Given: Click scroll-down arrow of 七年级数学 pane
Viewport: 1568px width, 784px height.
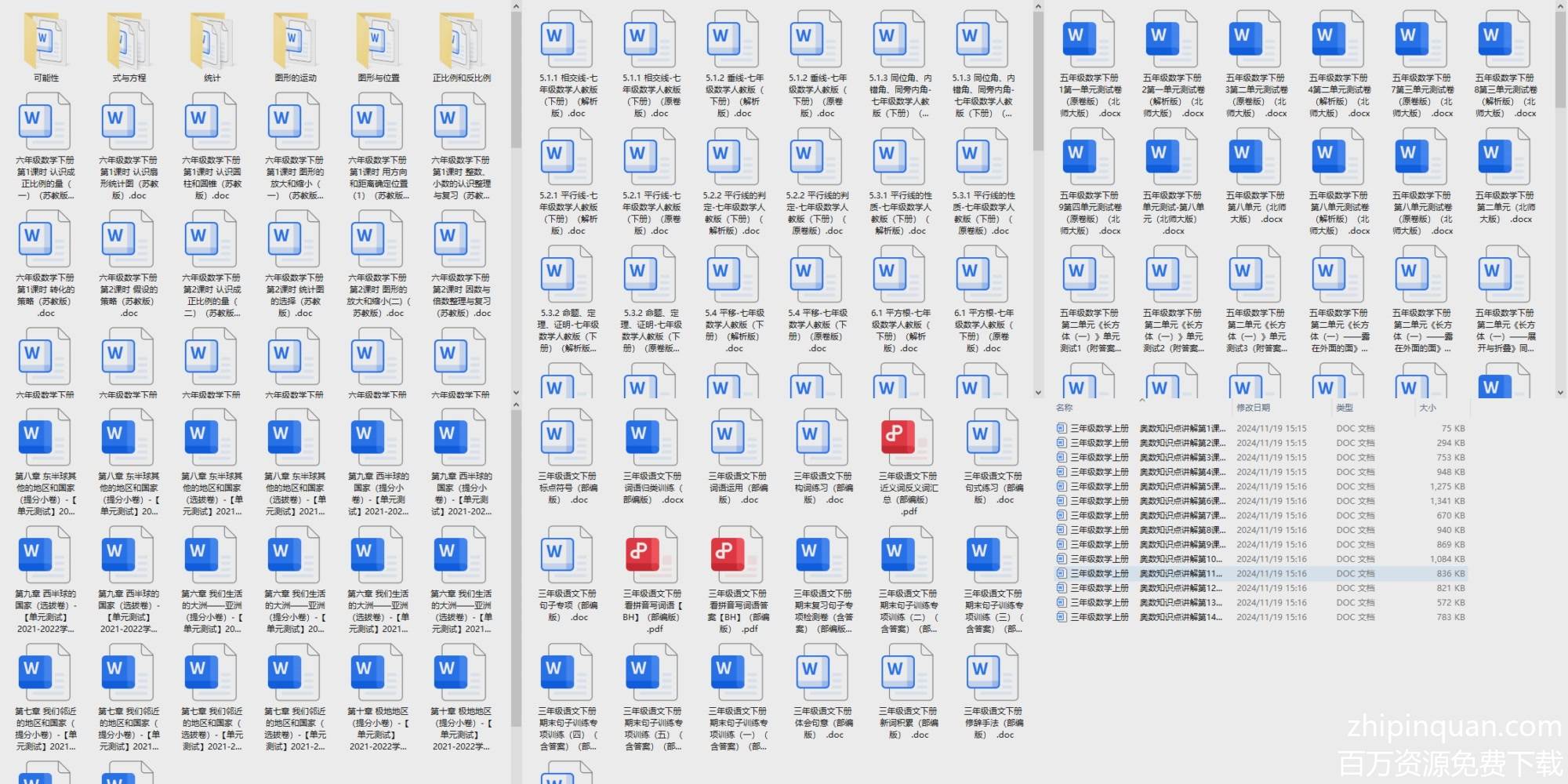Looking at the screenshot, I should point(1038,392).
